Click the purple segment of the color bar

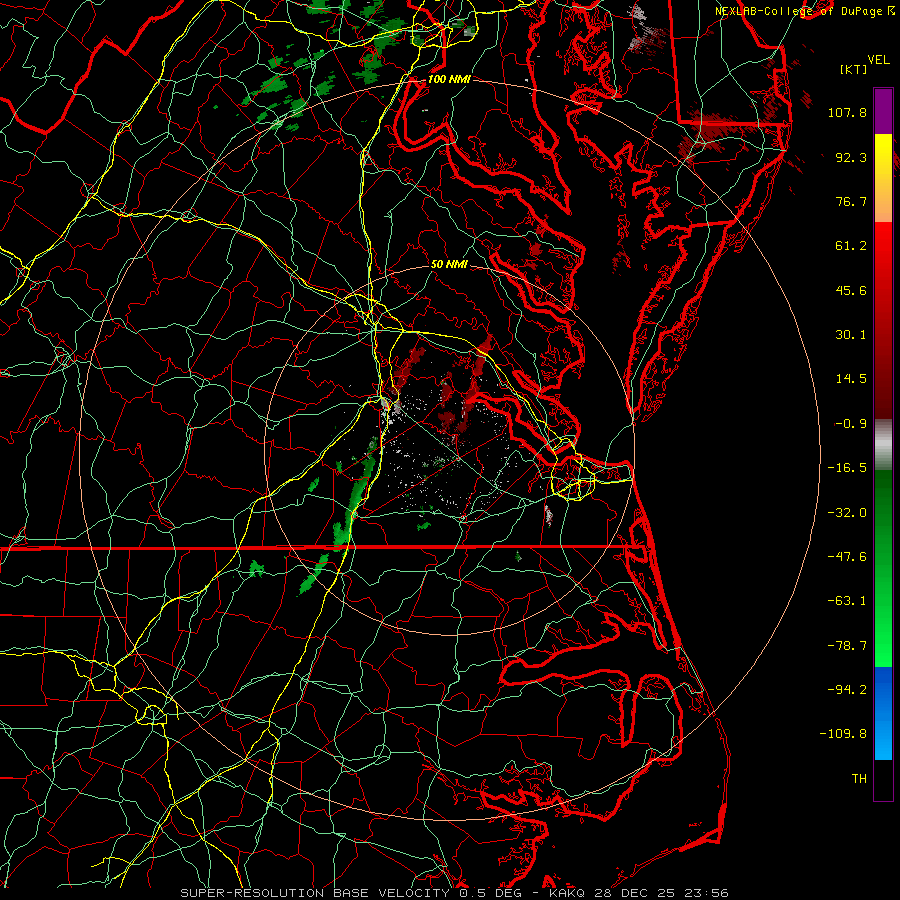[x=883, y=111]
